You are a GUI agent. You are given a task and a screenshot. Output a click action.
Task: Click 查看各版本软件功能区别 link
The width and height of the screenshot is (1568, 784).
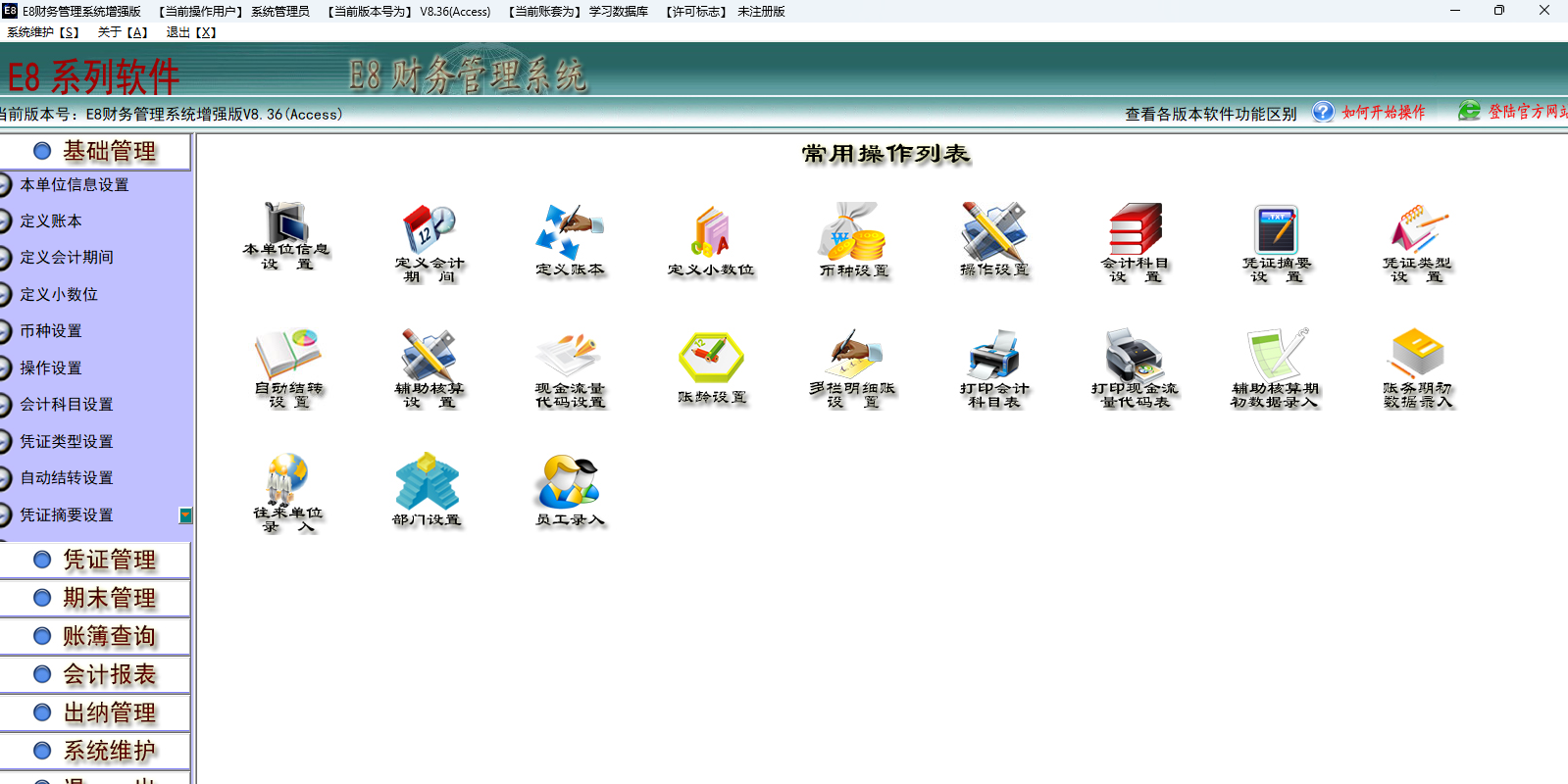[x=1210, y=114]
